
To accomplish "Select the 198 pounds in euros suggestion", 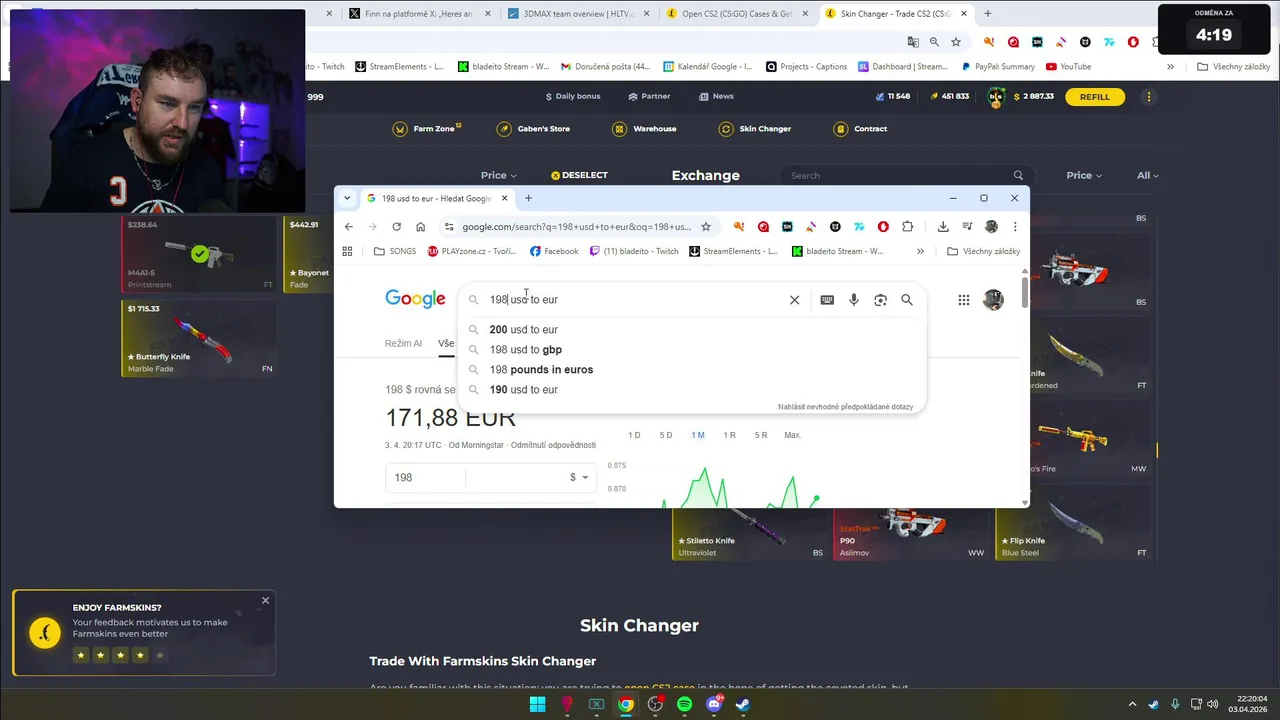I will pyautogui.click(x=692, y=370).
